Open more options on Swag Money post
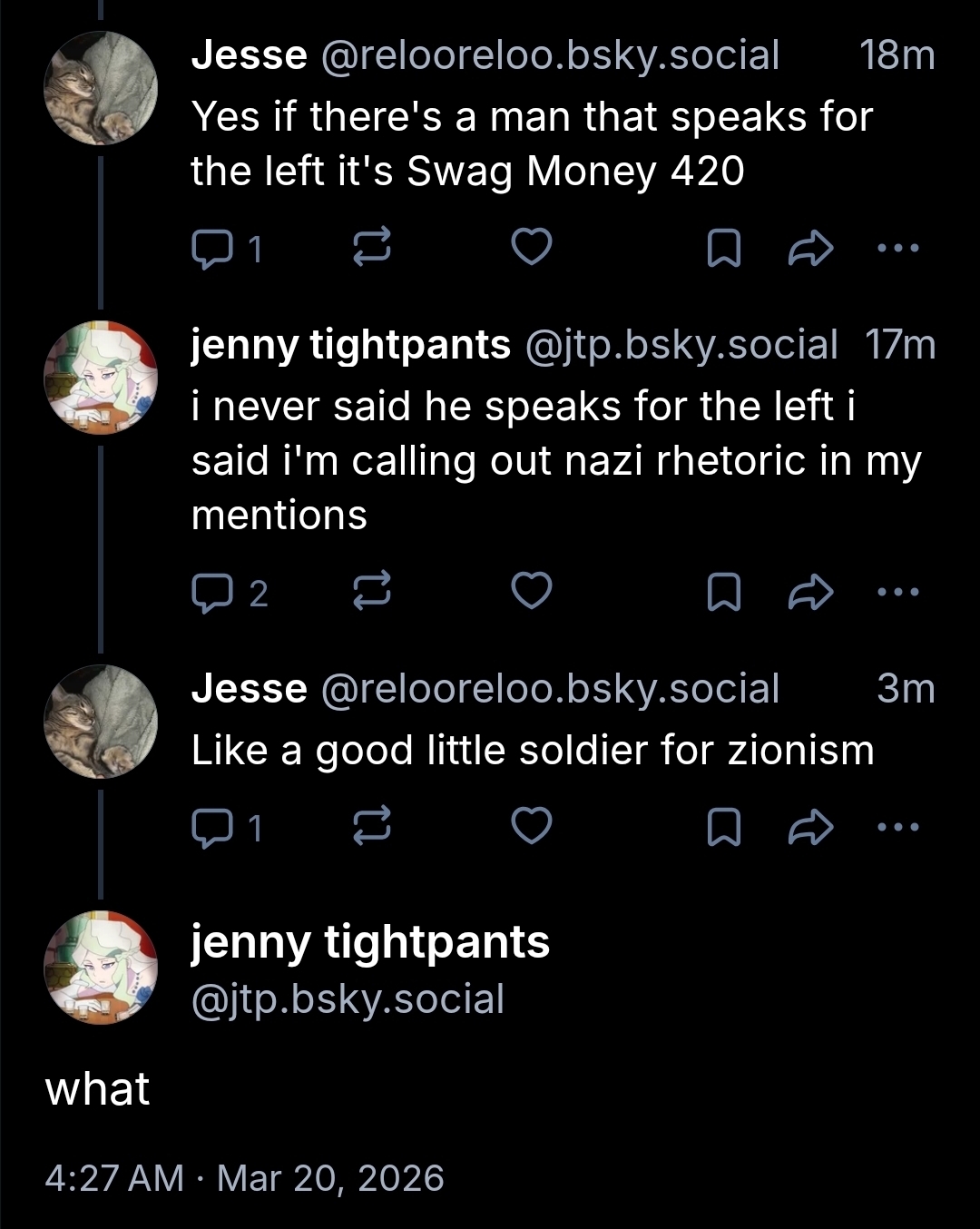980x1229 pixels. pos(898,248)
